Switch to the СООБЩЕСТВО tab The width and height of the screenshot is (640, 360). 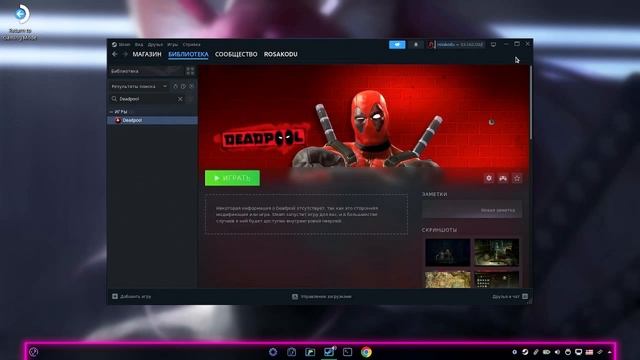pos(236,54)
